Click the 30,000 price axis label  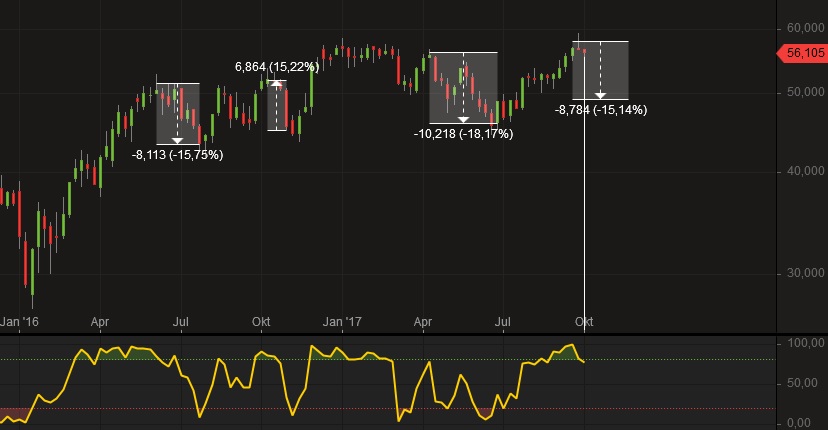point(805,273)
